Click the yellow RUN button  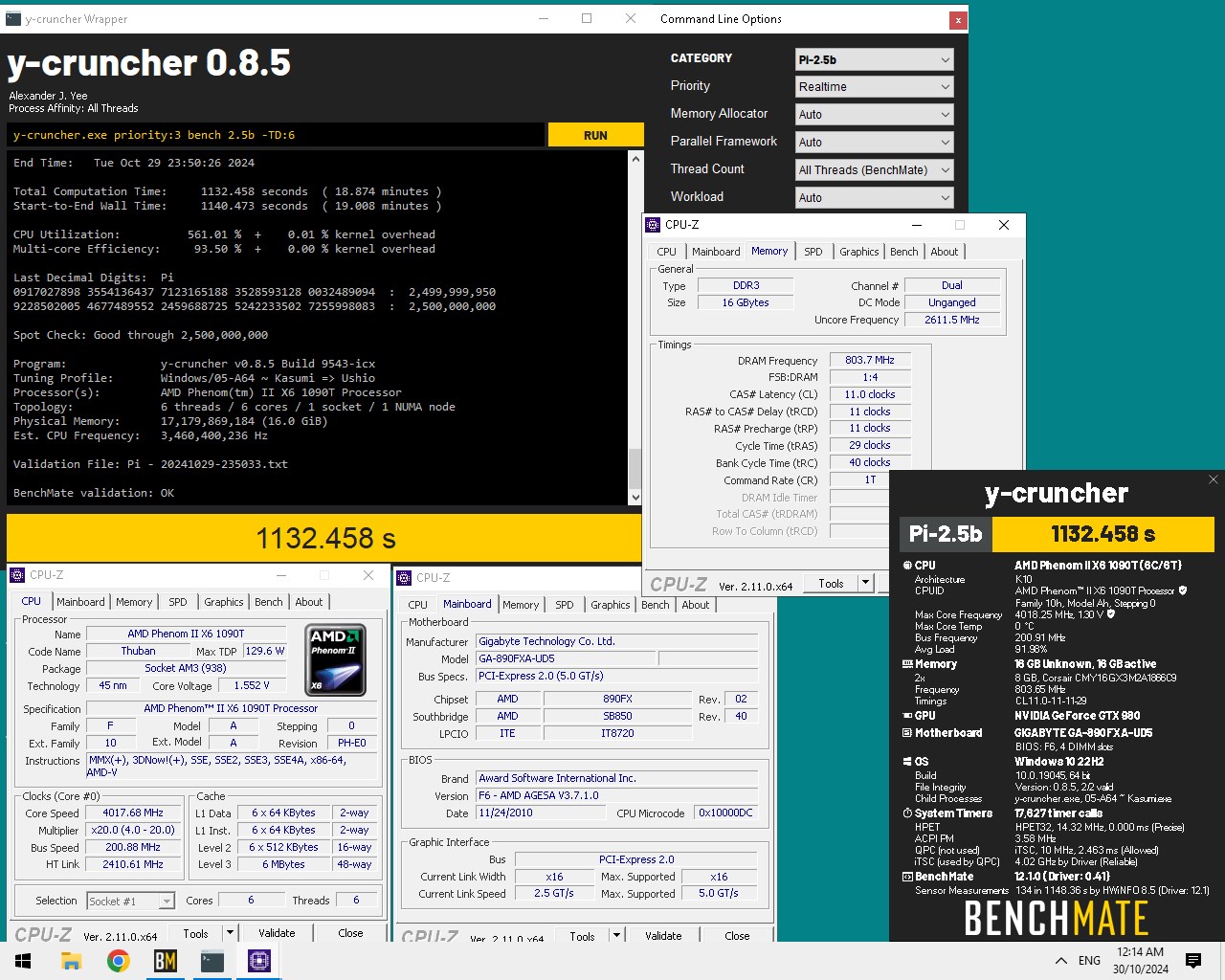point(595,135)
